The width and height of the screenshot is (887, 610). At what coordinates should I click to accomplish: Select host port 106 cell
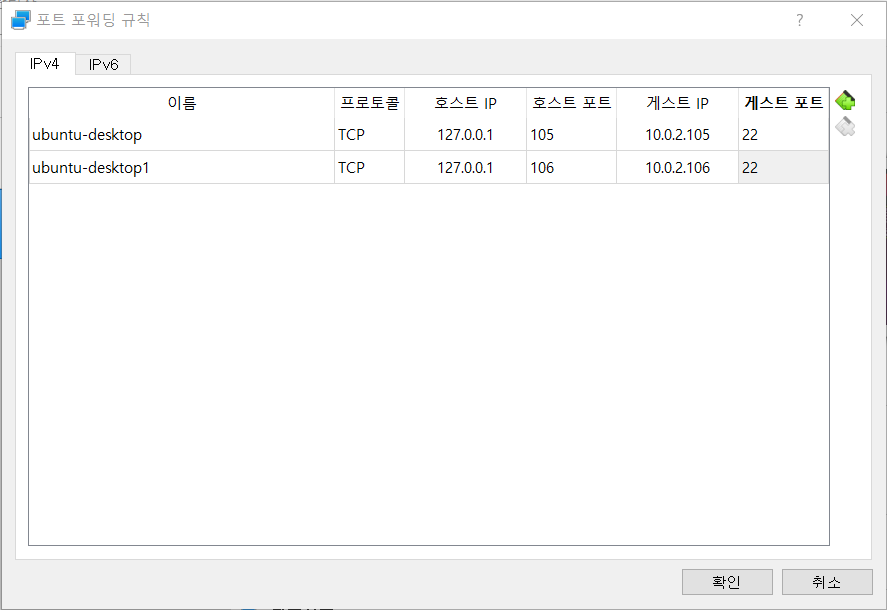point(571,167)
